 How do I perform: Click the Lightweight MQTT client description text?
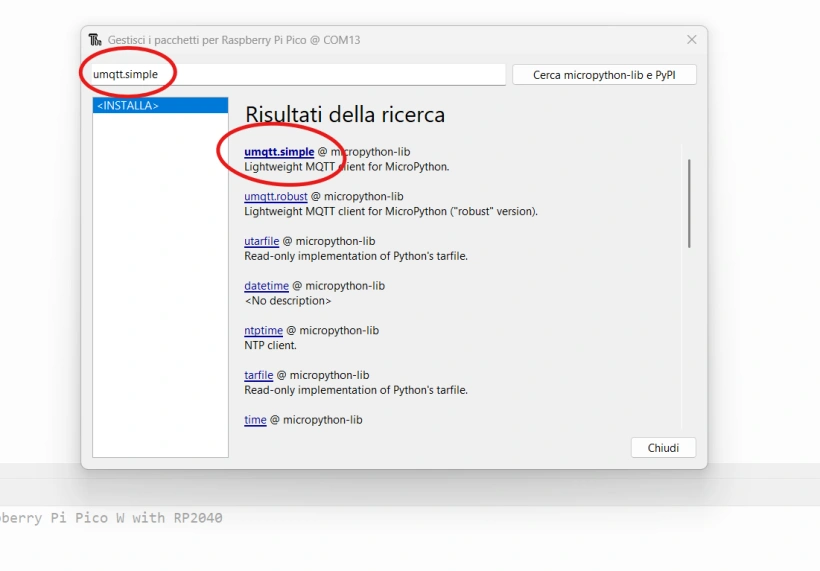tap(347, 167)
